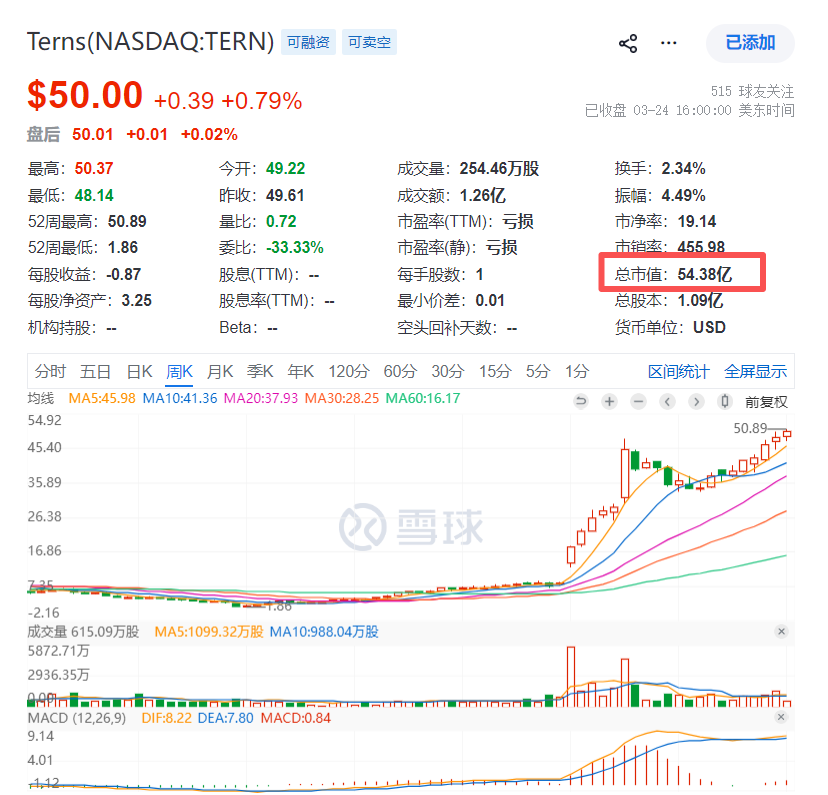Click the 可卖空 tag next to title
828x795 pixels.
point(369,42)
